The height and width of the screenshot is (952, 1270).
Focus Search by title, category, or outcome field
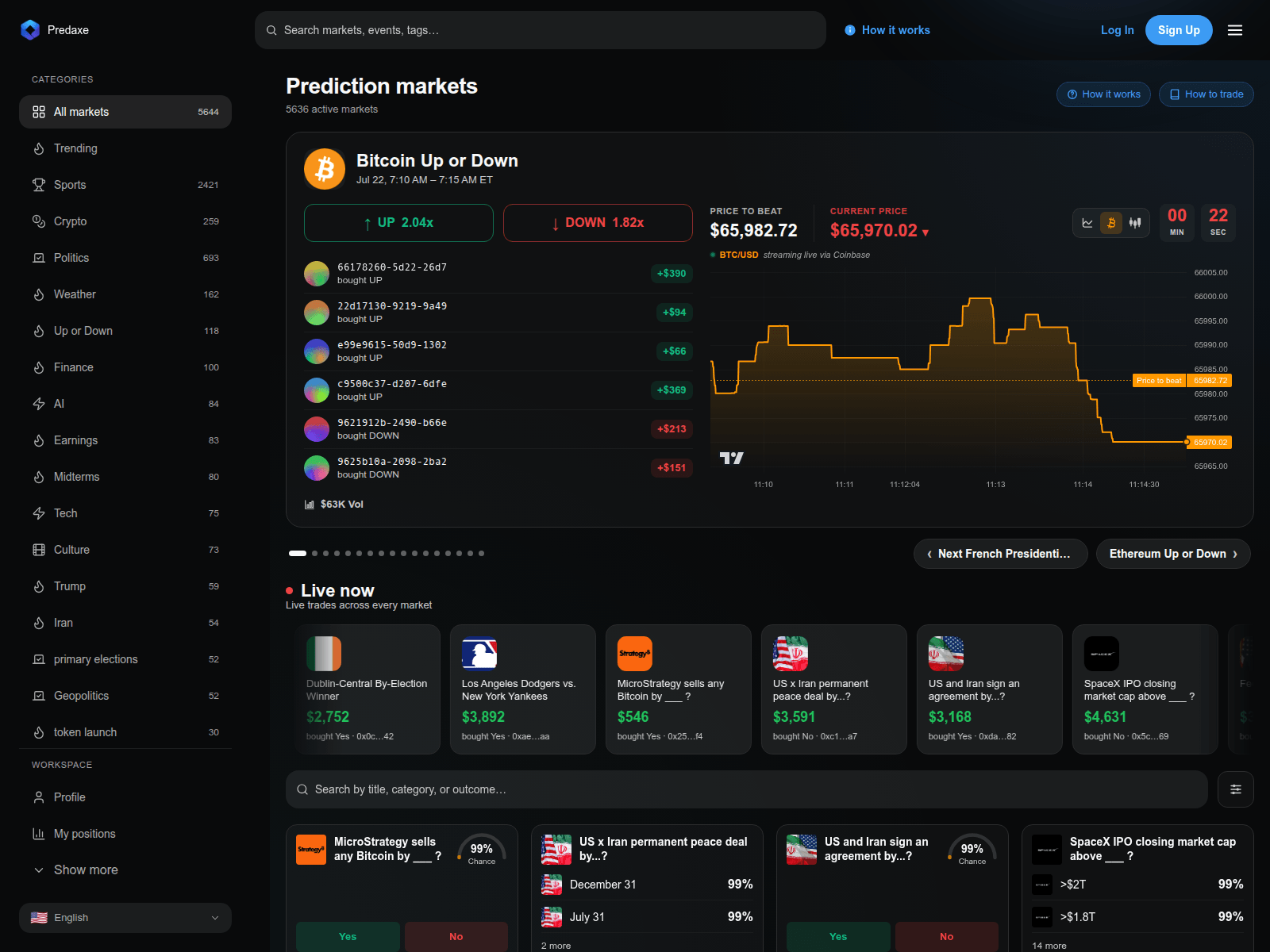click(747, 789)
